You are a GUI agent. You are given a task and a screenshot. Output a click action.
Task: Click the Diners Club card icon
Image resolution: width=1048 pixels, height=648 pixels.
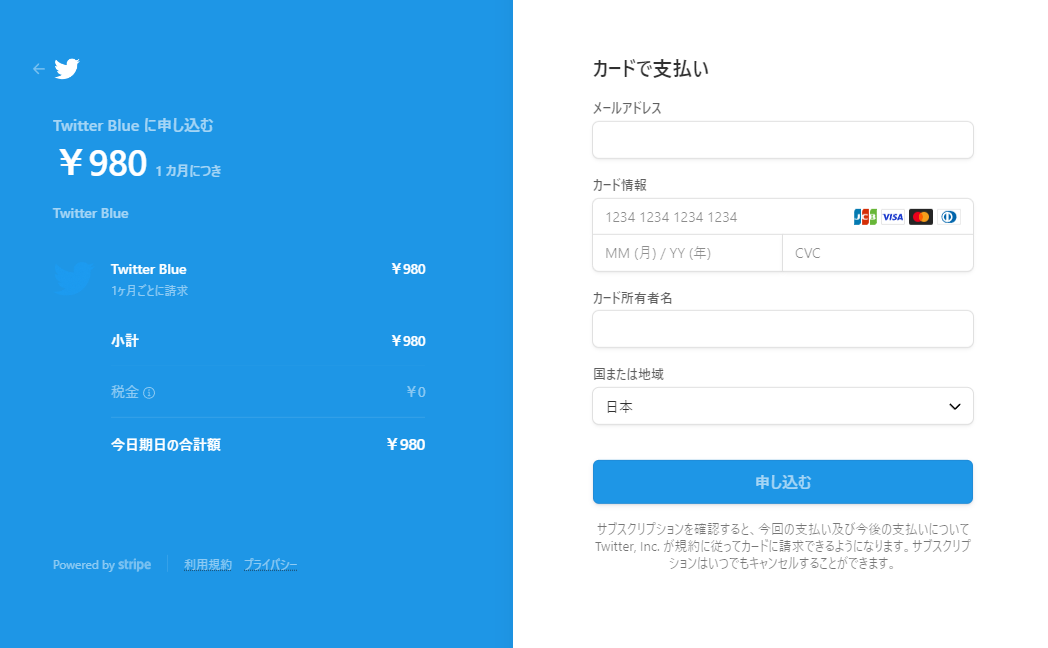coord(949,217)
